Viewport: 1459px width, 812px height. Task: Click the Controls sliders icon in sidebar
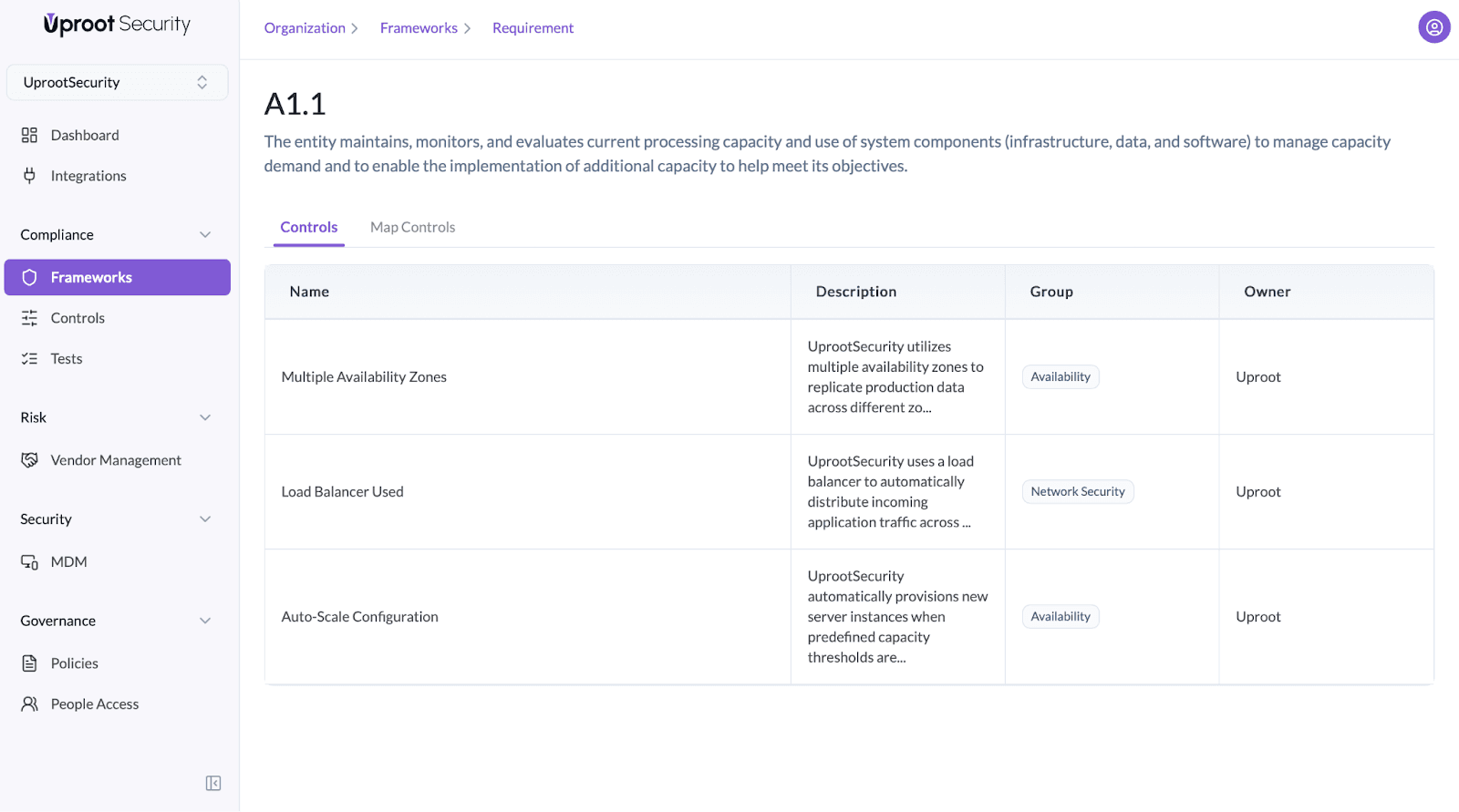coord(29,318)
